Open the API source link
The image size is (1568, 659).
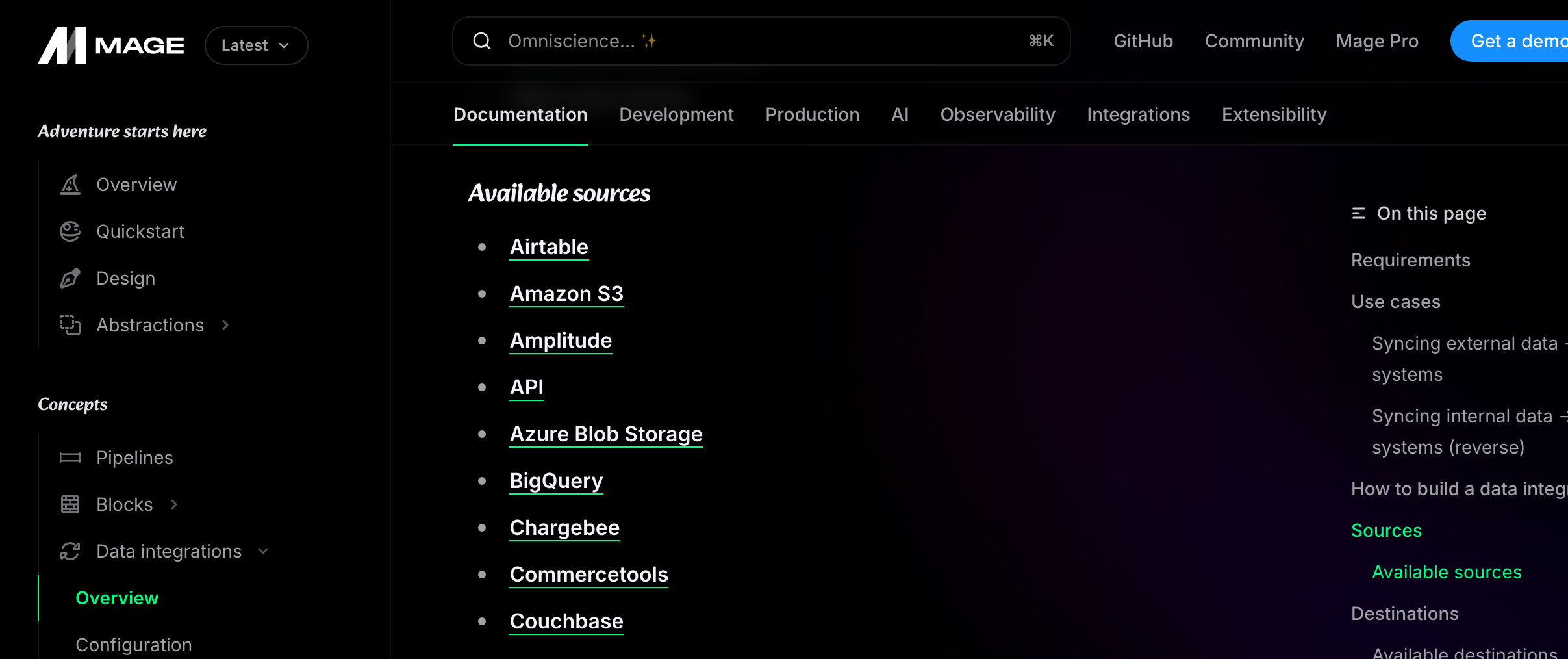(x=526, y=387)
